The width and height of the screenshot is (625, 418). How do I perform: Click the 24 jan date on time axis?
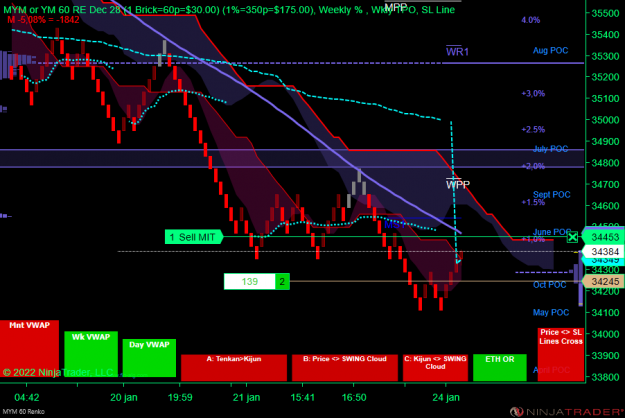(x=446, y=397)
